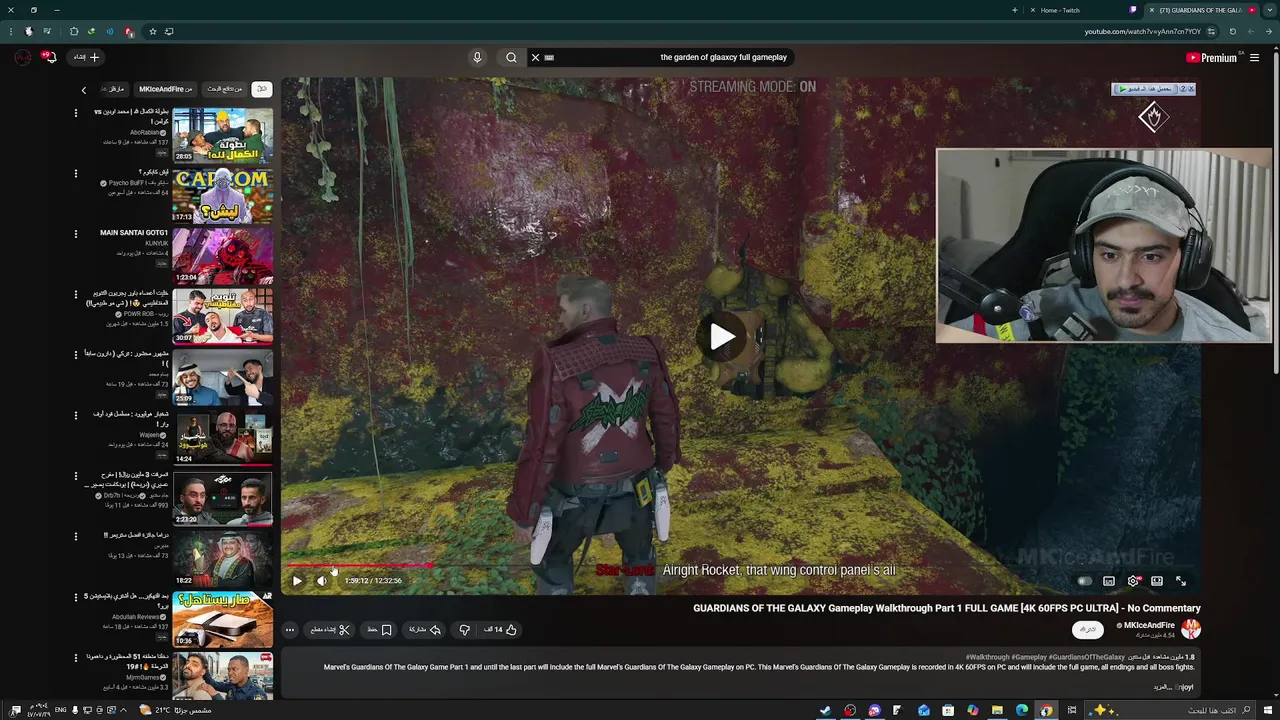Click the YouTube Premium logo
The height and width of the screenshot is (720, 1280).
coord(1211,58)
